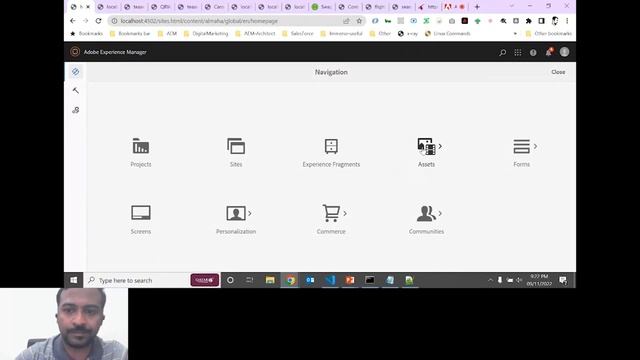
Task: Open the AEM-Architect bookmarks folder
Action: coord(255,33)
